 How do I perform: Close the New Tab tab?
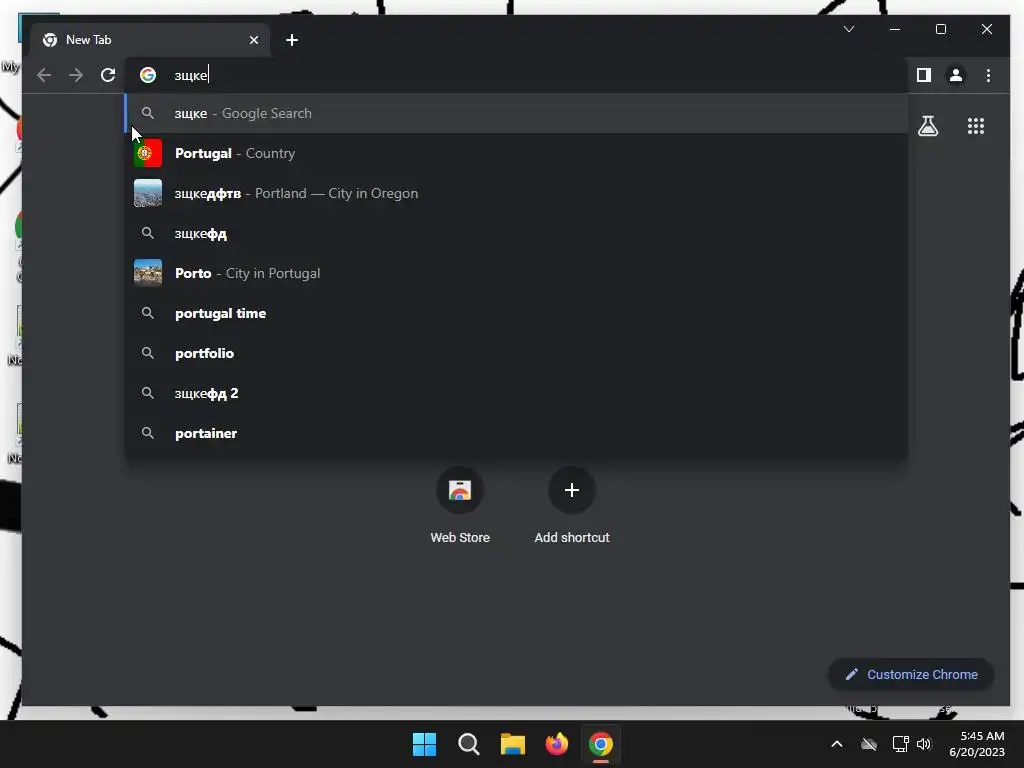click(254, 40)
